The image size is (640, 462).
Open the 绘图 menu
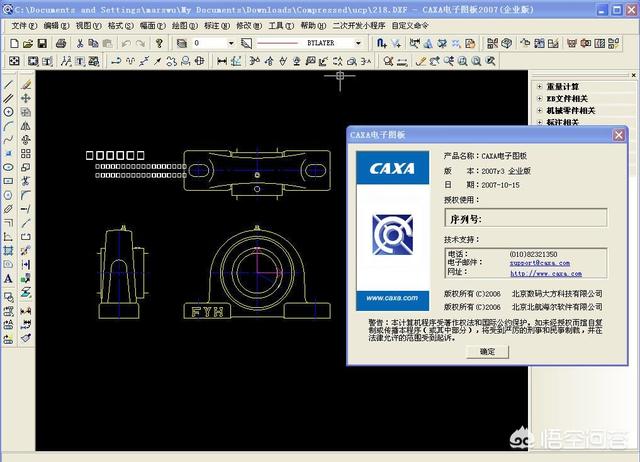[185, 26]
